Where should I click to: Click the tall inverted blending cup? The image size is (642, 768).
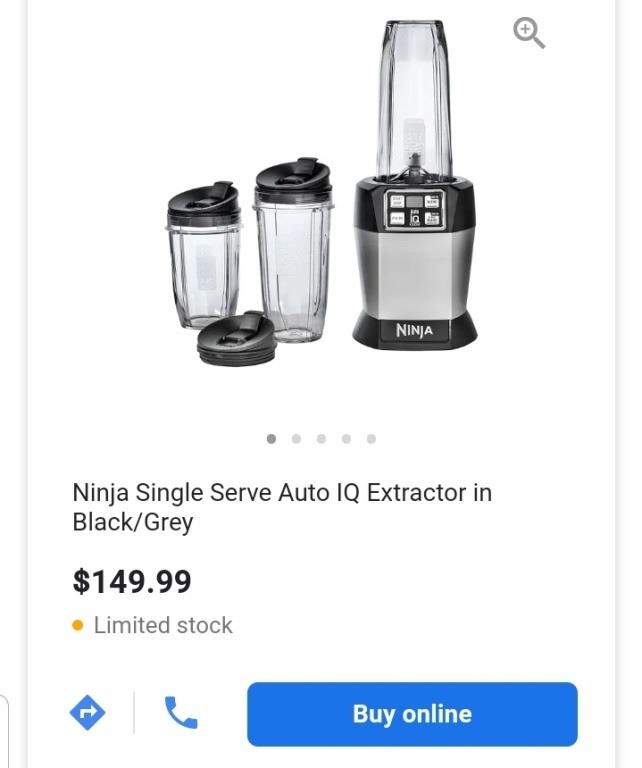point(414,100)
